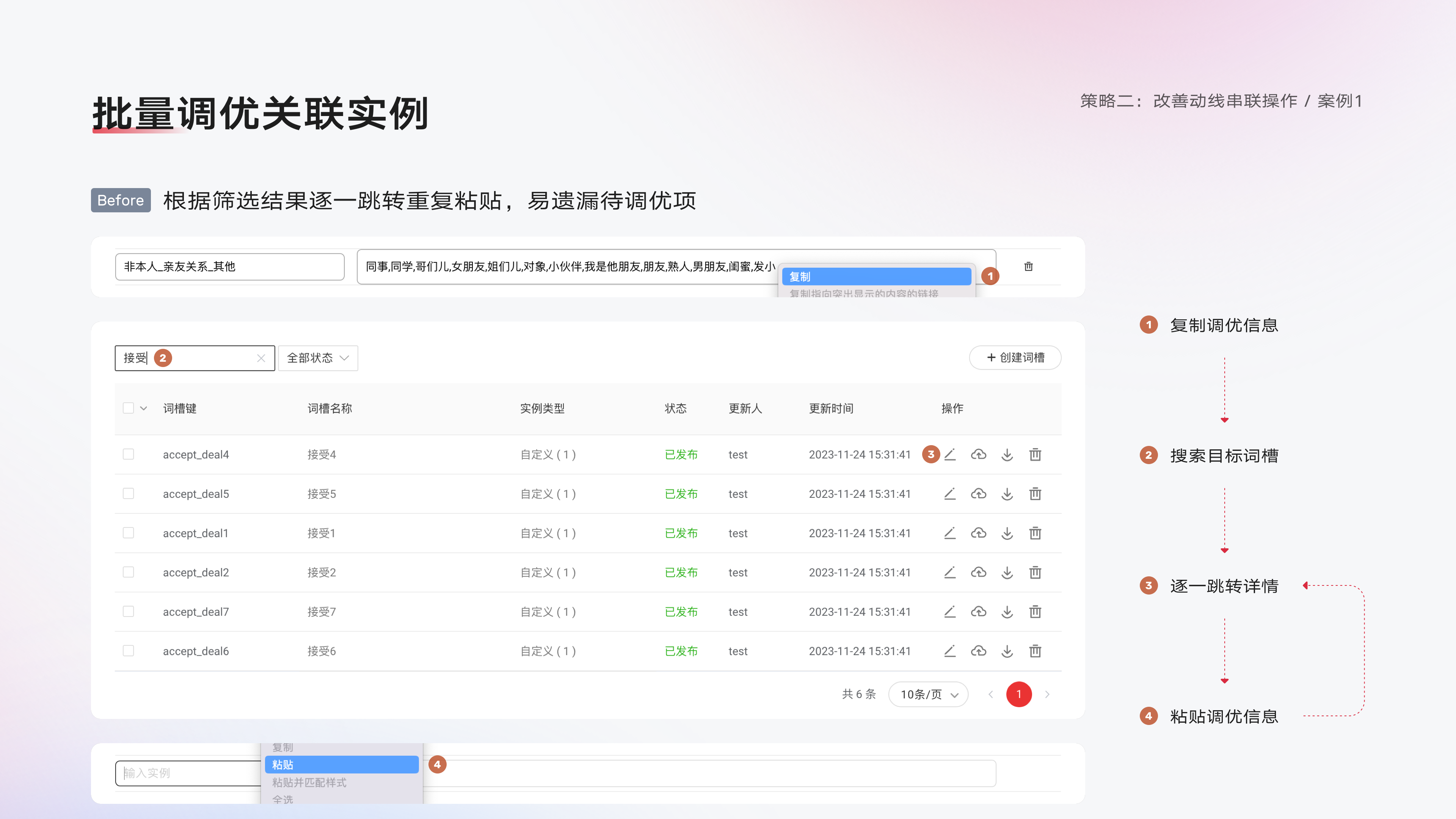Download the accept_deal1 slot
The image size is (1456, 819).
coord(1007,533)
